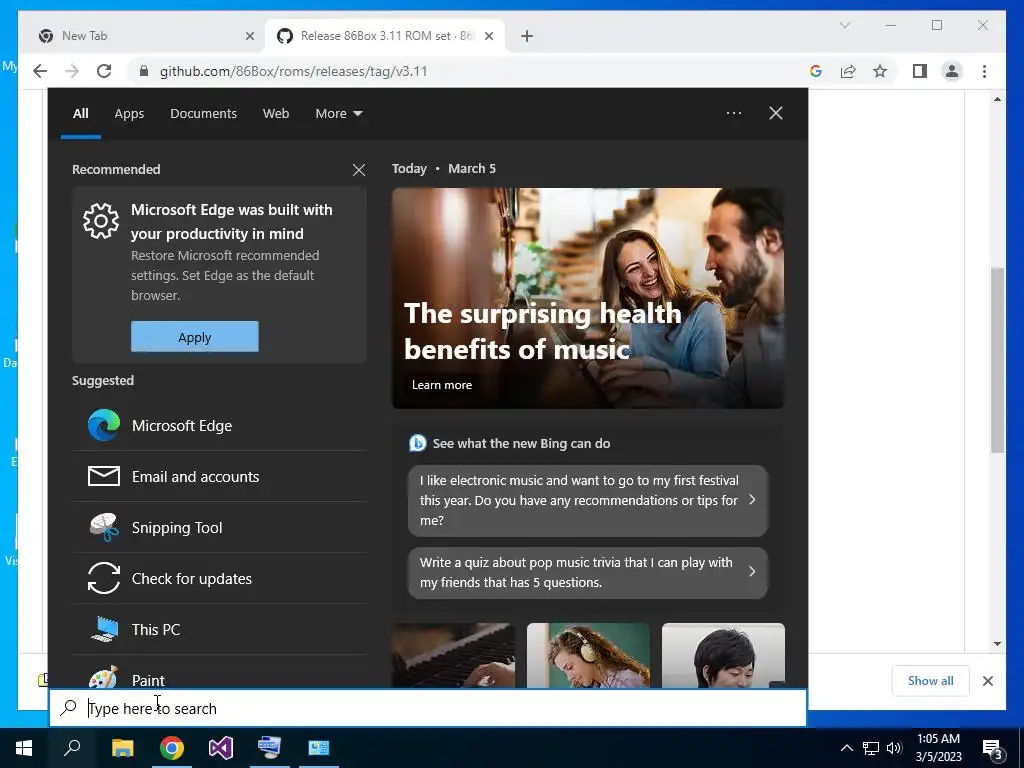
Task: Click network icon in system tray
Action: tap(871, 748)
